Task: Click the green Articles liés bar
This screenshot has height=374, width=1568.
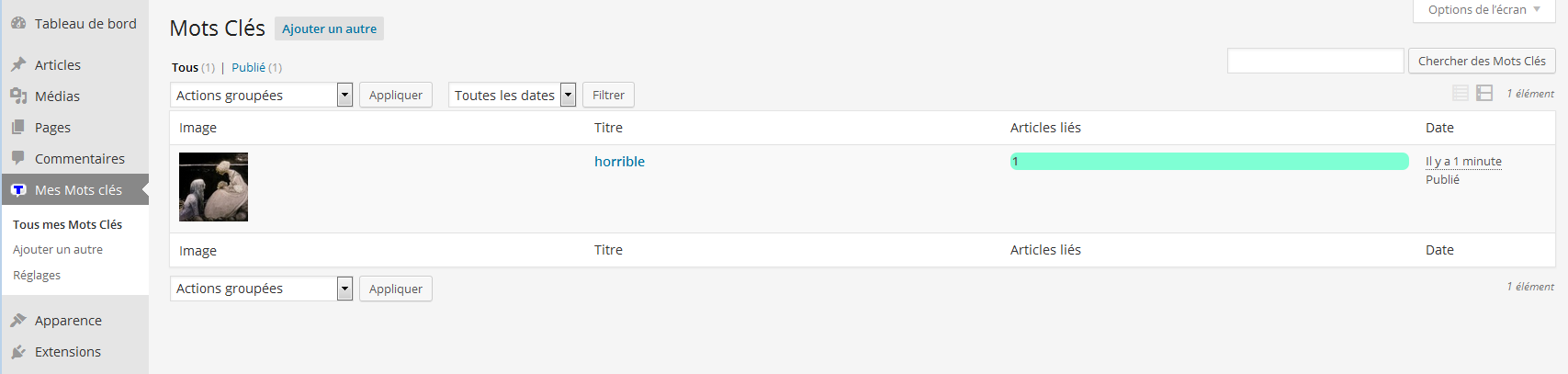Action: tap(1209, 161)
